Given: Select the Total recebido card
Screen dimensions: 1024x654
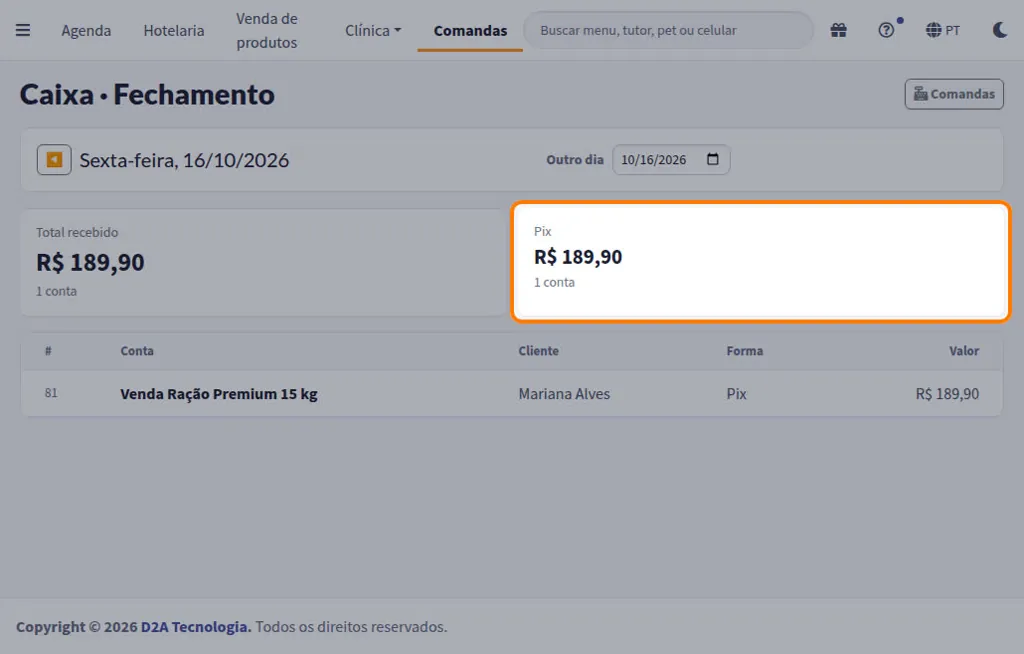Looking at the screenshot, I should (264, 263).
